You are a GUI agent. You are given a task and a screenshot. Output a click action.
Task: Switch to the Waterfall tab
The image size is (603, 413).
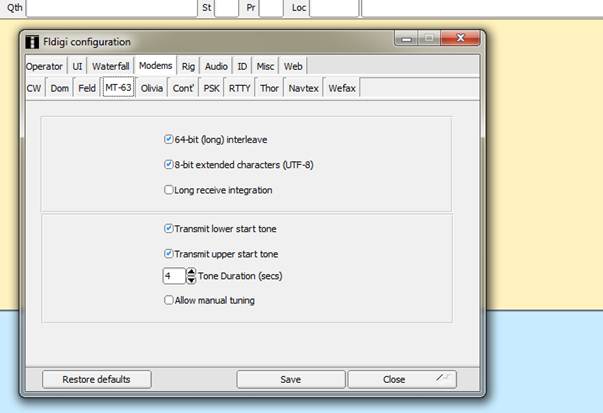pyautogui.click(x=111, y=66)
